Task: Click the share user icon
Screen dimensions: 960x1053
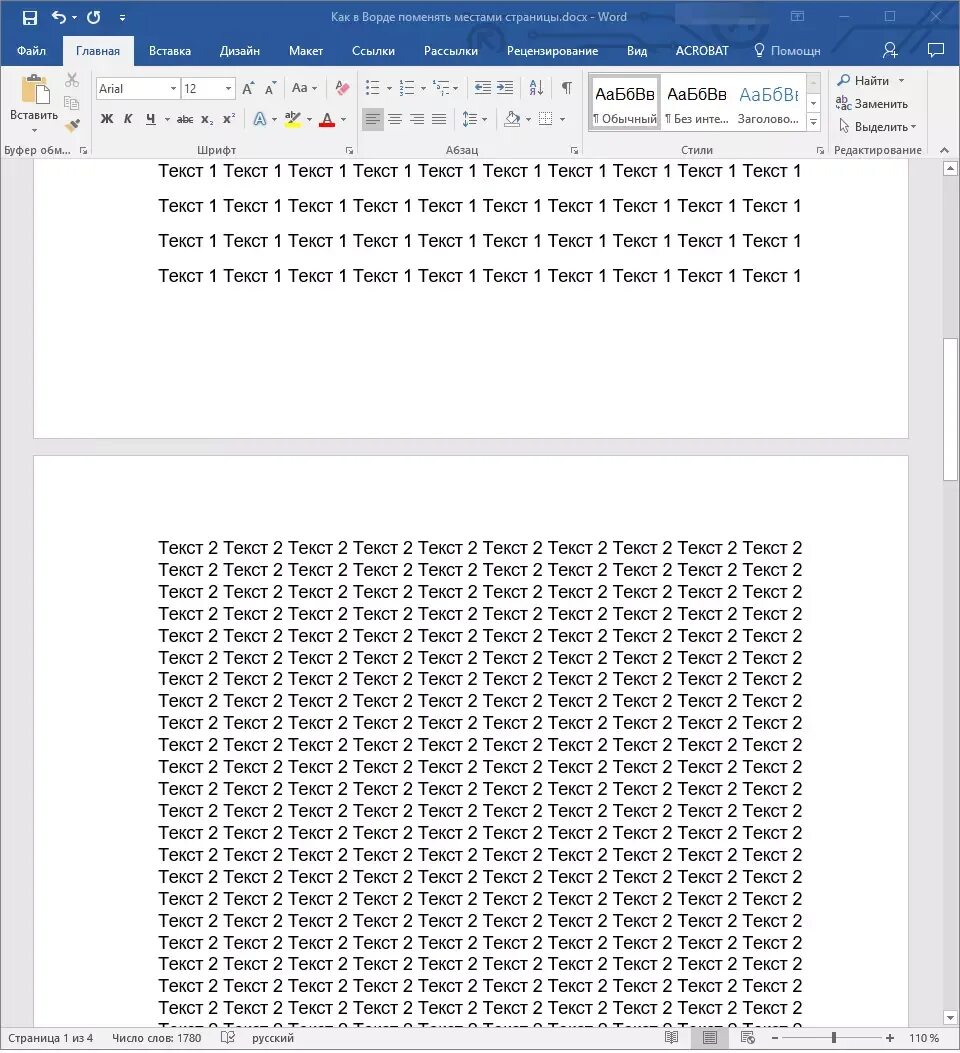Action: 890,50
